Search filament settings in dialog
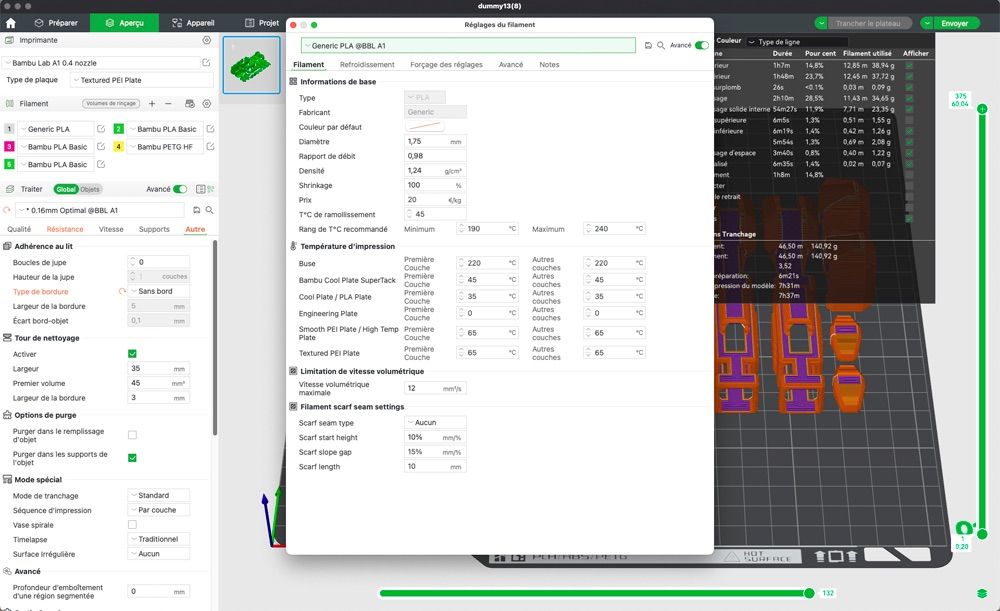 point(661,45)
